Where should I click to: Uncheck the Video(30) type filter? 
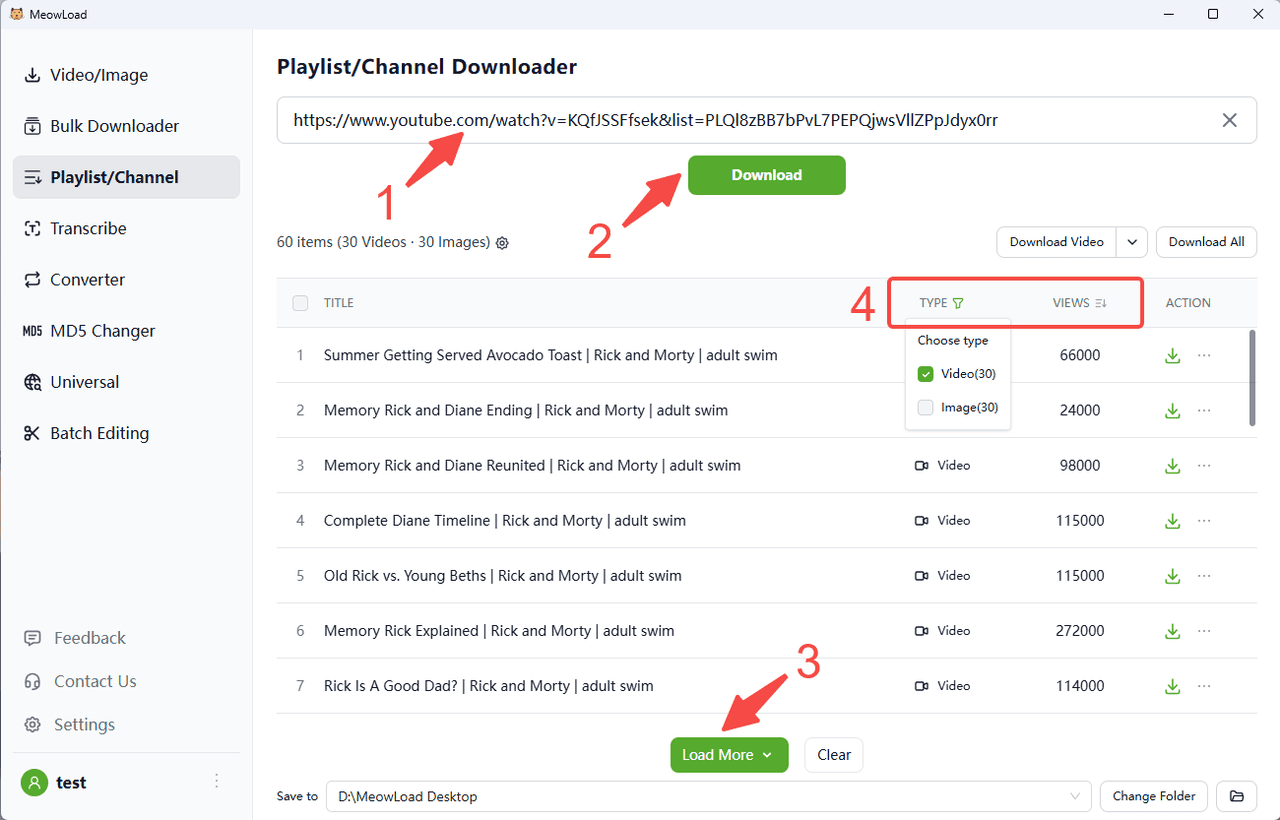click(925, 374)
